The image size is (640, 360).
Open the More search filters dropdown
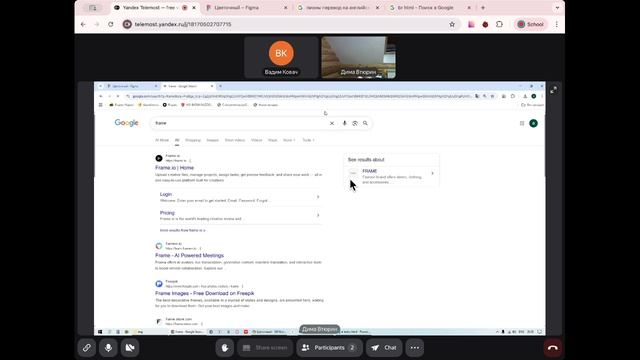point(289,140)
